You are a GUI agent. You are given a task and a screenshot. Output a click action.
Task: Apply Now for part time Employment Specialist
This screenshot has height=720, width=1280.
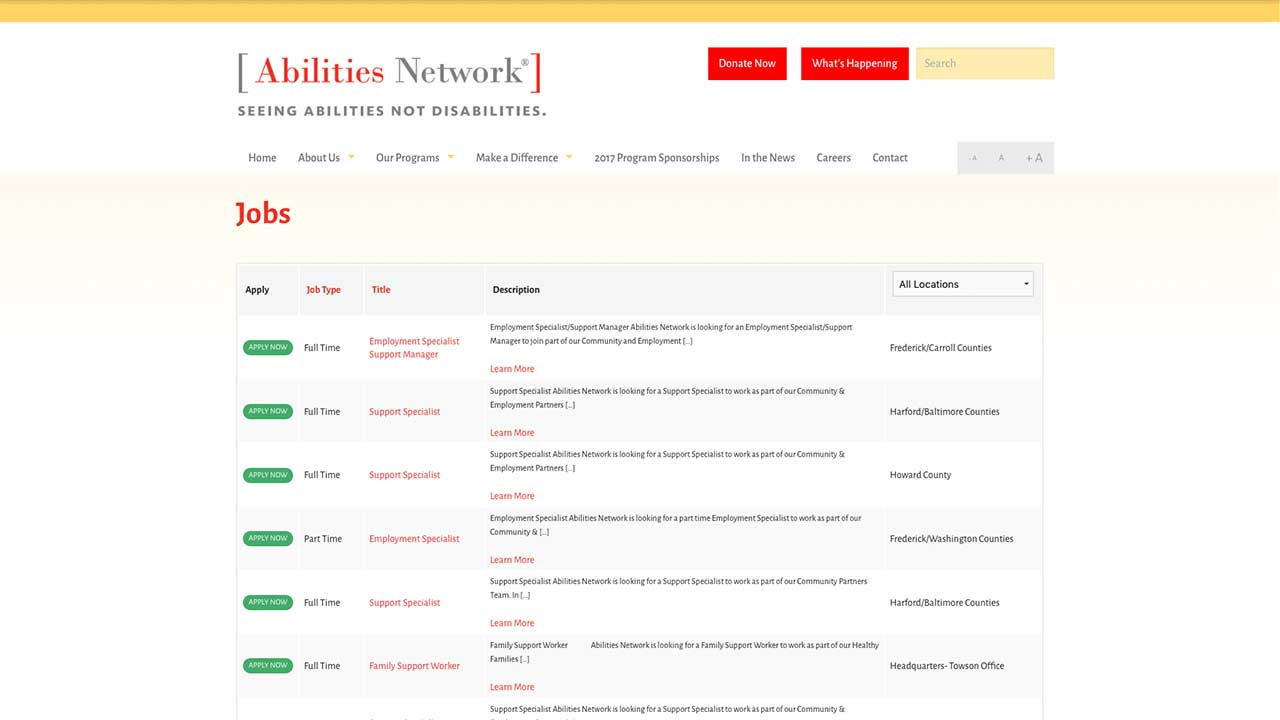coord(268,538)
